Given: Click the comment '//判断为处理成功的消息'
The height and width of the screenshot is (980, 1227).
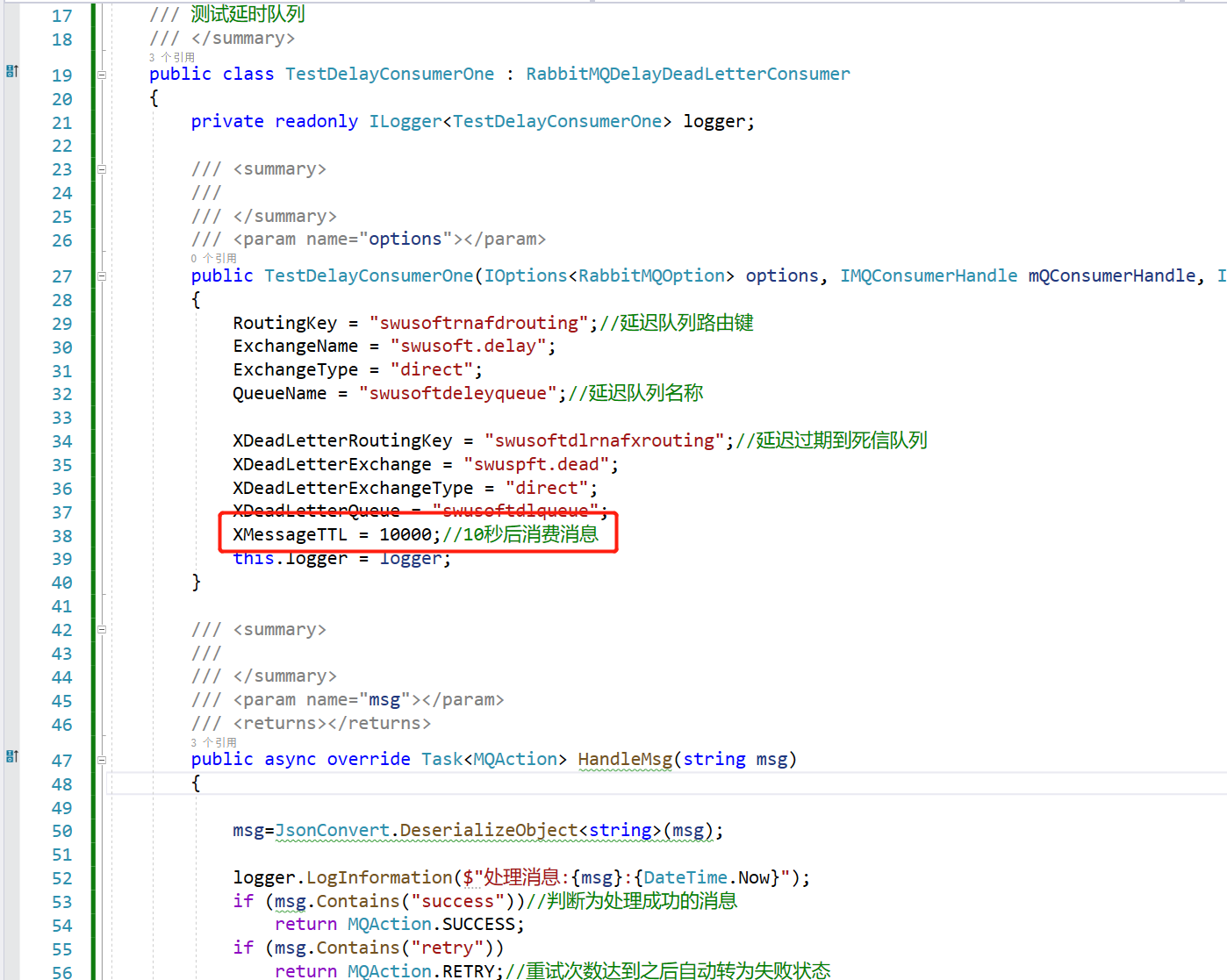Looking at the screenshot, I should [x=632, y=900].
